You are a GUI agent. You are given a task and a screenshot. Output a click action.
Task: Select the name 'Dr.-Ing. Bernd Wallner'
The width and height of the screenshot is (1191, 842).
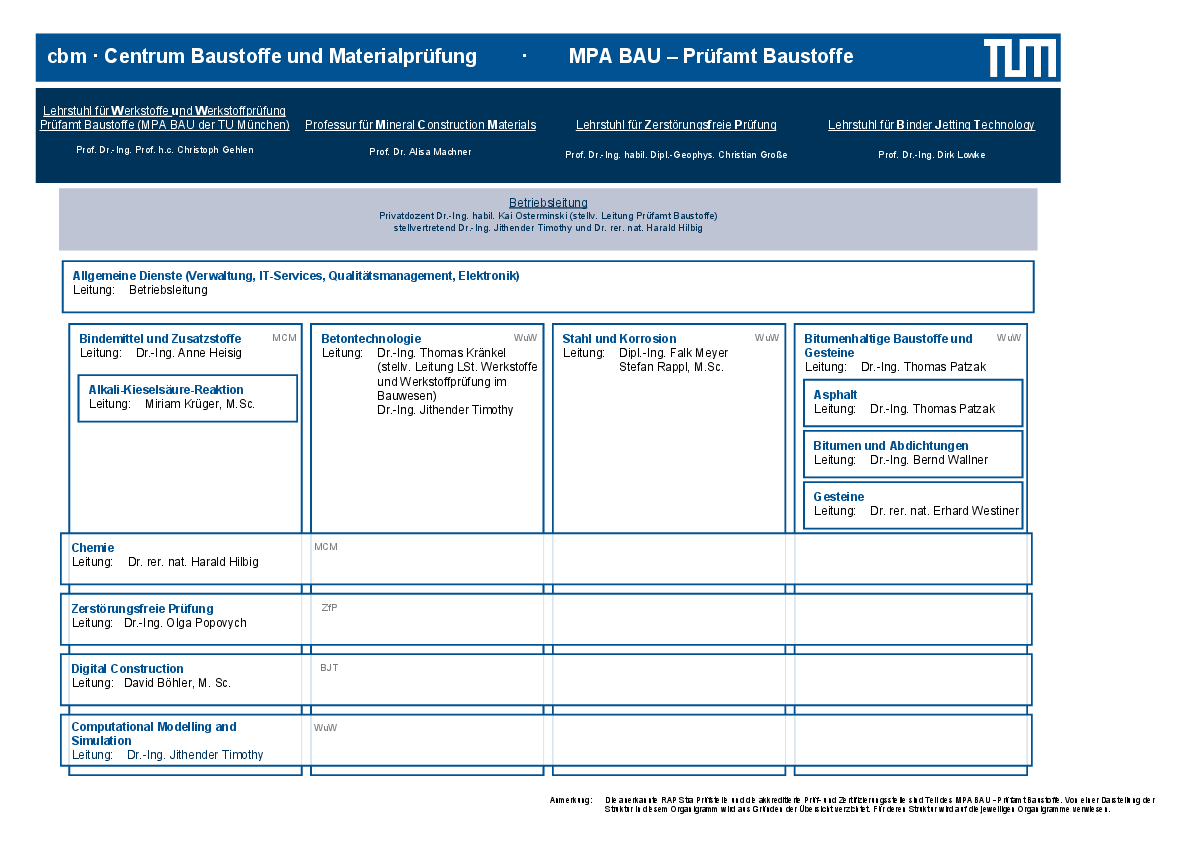929,460
